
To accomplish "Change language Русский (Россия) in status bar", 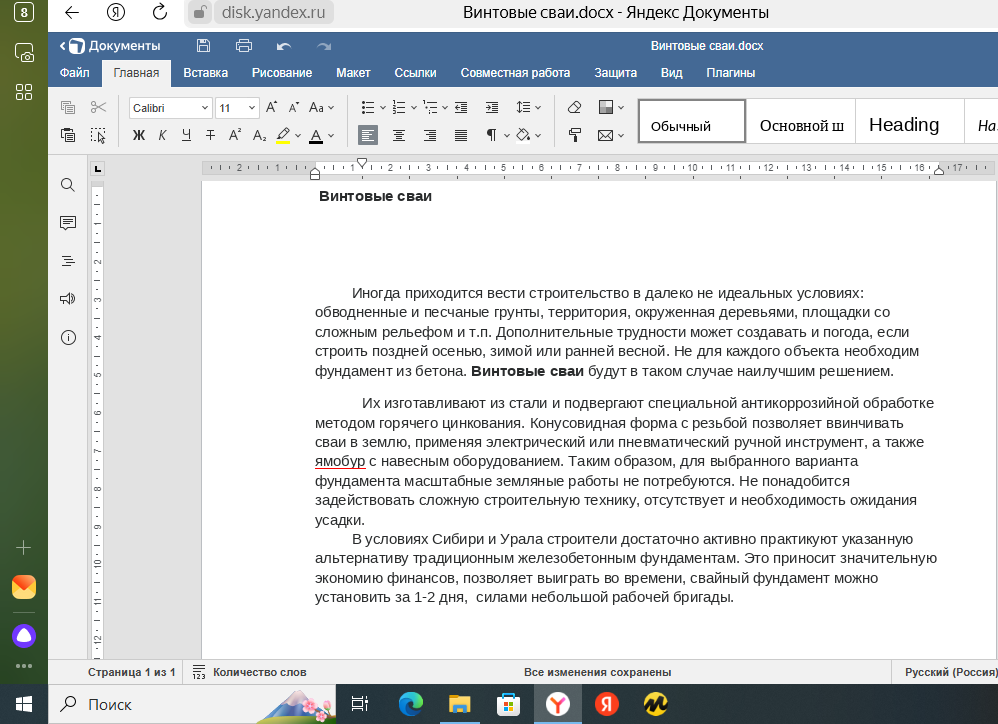I will click(x=950, y=672).
